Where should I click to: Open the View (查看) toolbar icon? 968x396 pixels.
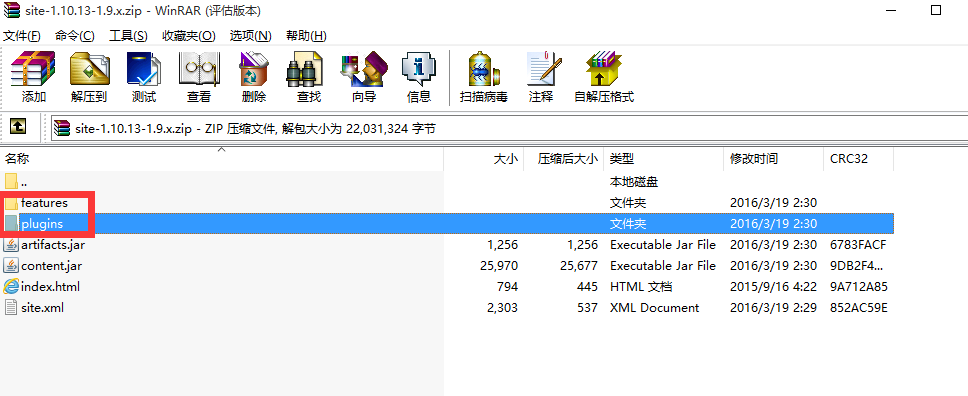click(199, 68)
